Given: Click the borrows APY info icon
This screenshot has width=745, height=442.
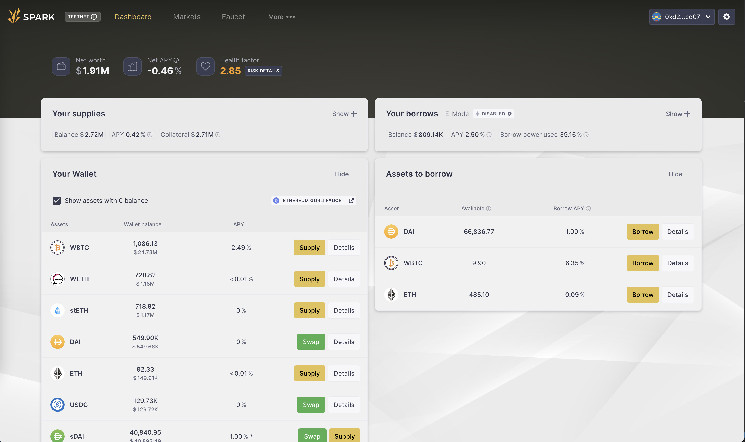Looking at the screenshot, I should [x=489, y=135].
